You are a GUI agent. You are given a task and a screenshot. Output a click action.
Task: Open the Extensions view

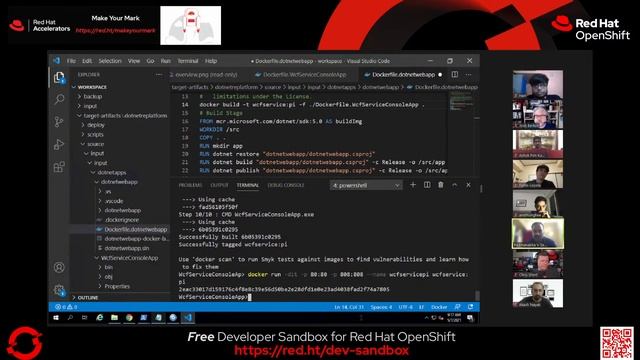point(59,167)
